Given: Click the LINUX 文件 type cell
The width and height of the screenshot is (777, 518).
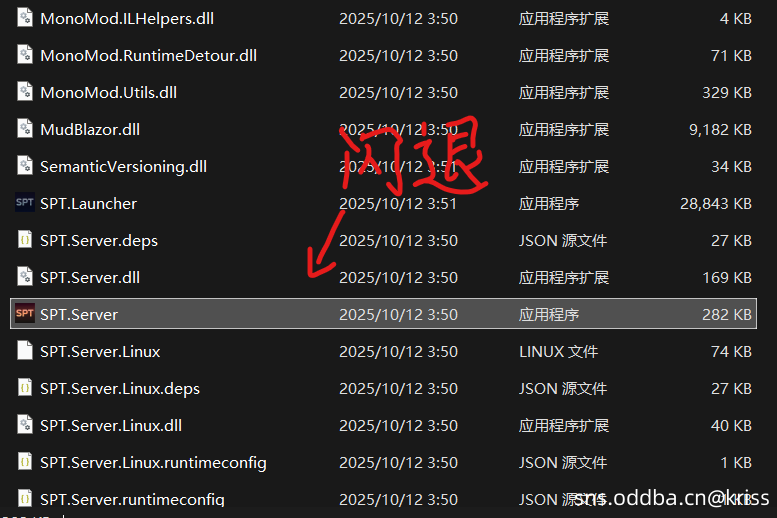Looking at the screenshot, I should pos(558,351).
